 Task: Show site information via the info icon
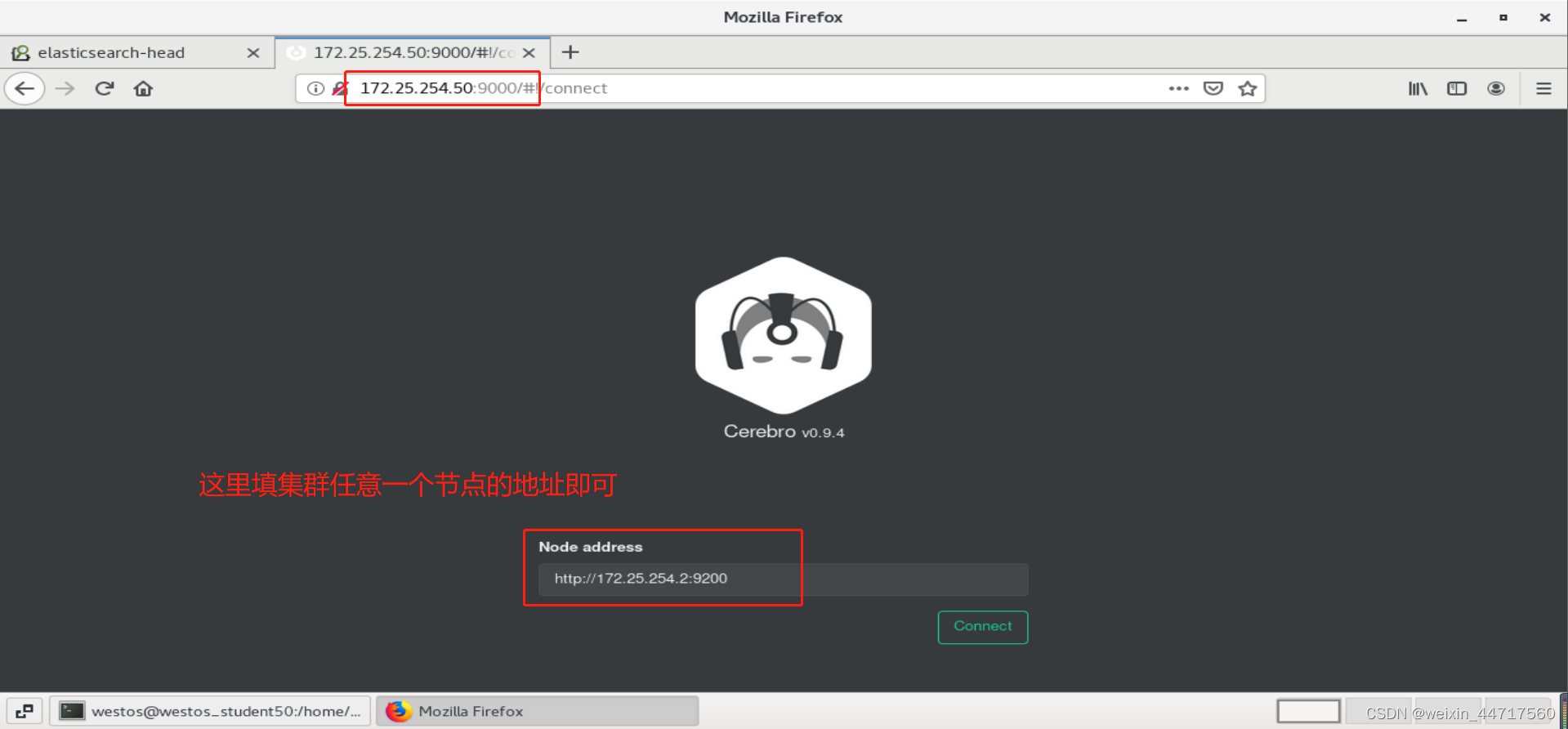click(315, 88)
